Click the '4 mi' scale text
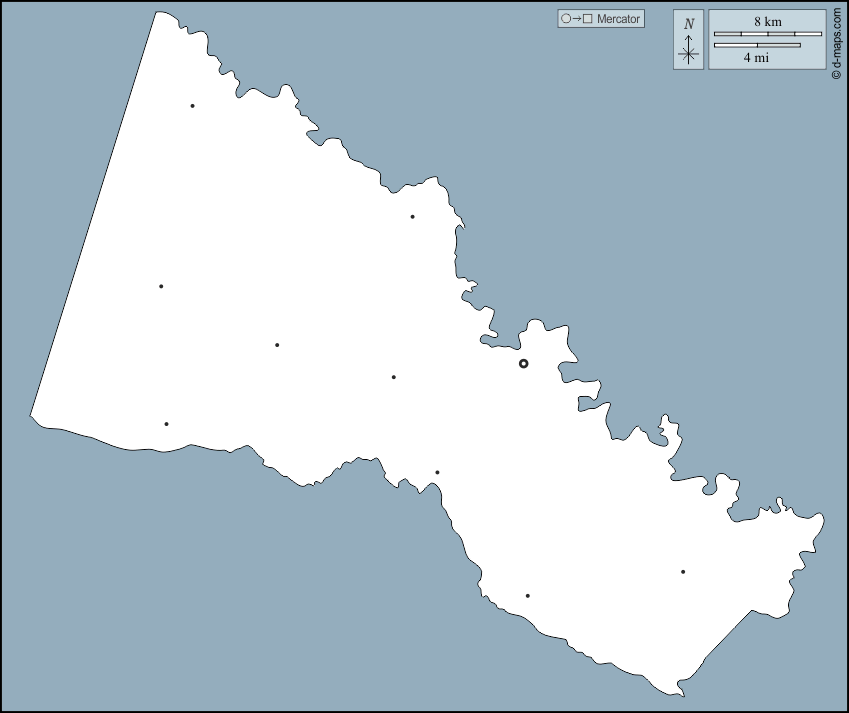This screenshot has height=713, width=849. 756,58
